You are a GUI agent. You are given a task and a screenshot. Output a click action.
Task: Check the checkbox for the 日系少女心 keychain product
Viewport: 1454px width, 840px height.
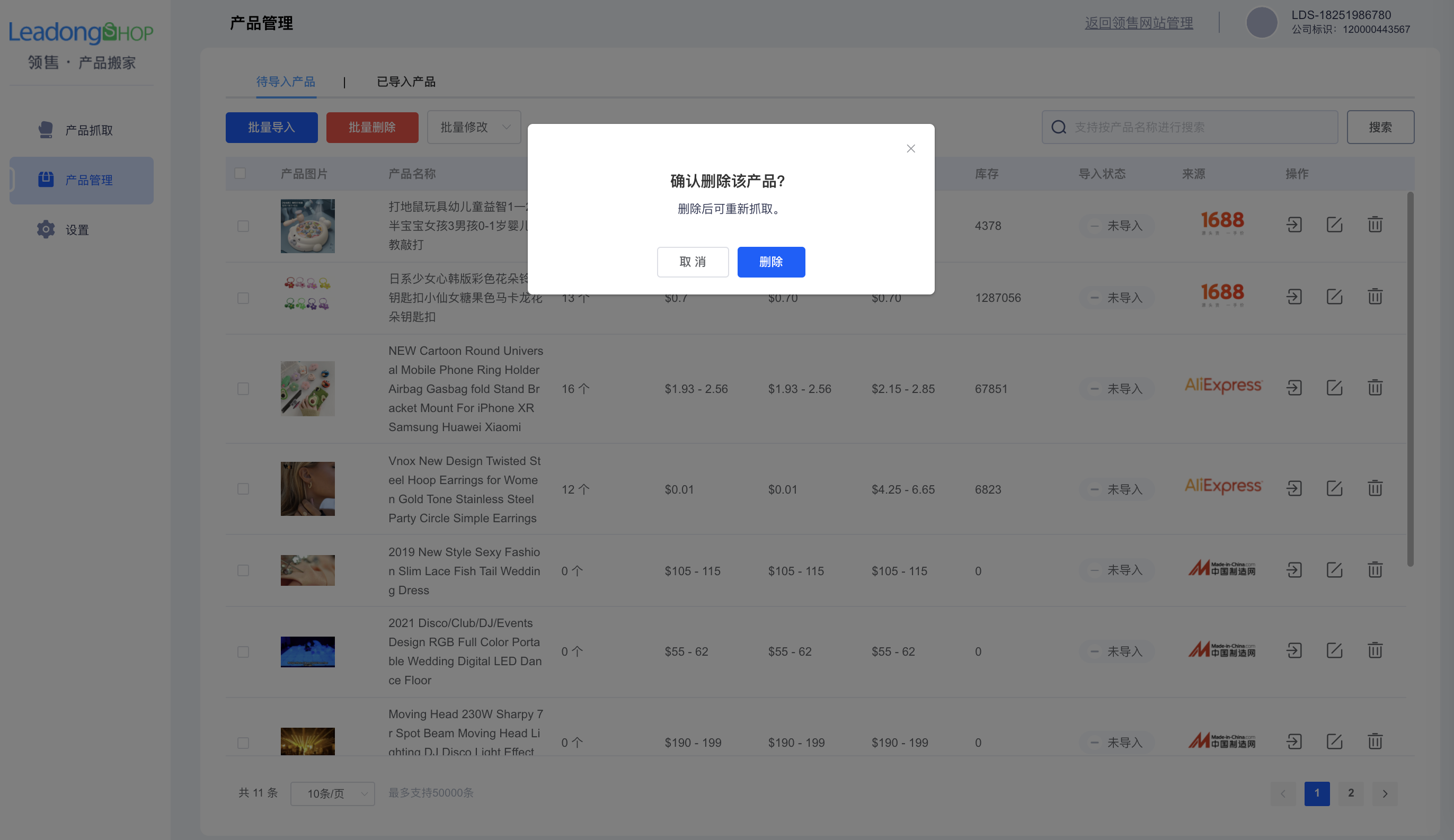[243, 298]
